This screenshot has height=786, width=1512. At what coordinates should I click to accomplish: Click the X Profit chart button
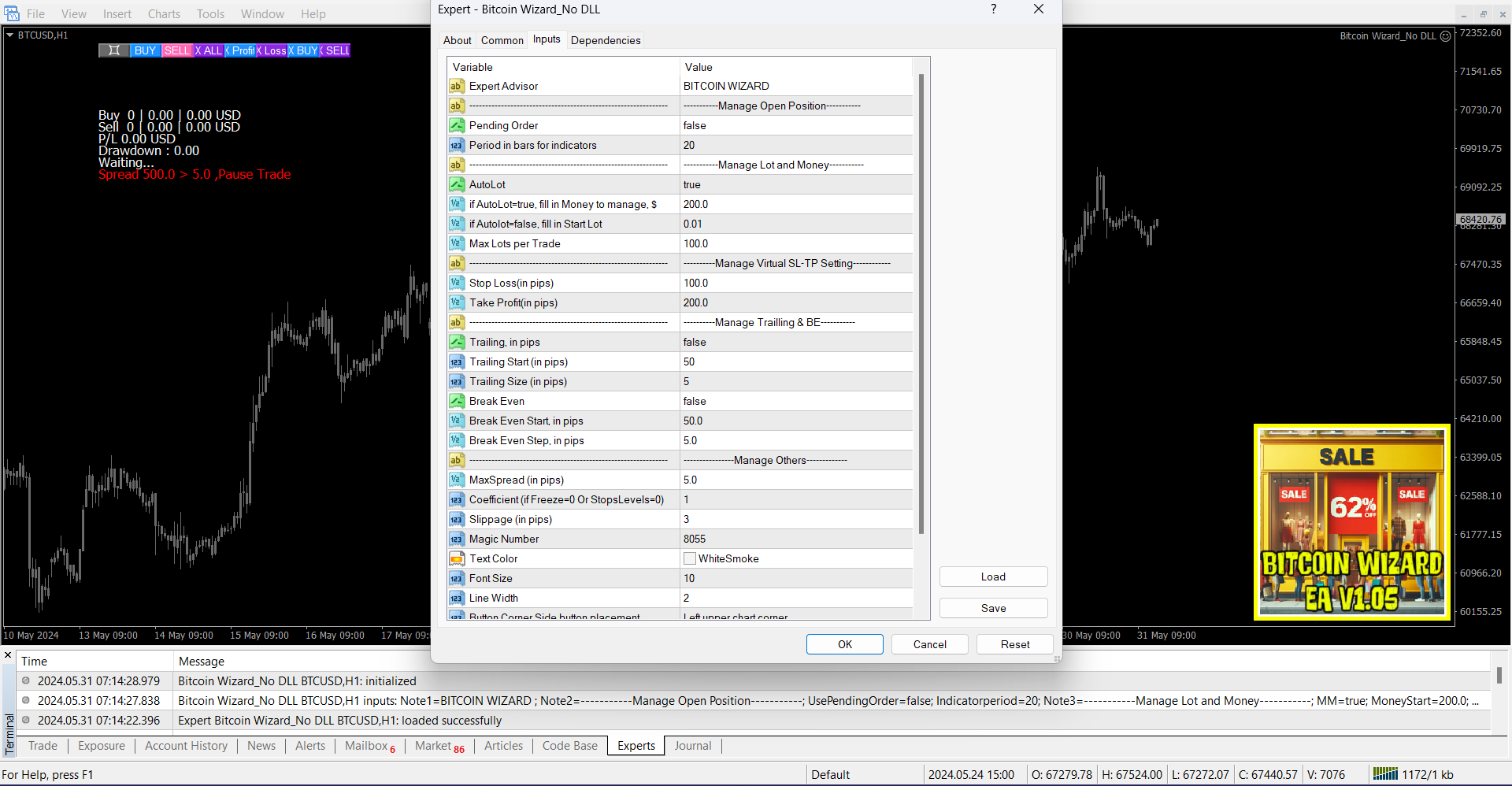(240, 50)
